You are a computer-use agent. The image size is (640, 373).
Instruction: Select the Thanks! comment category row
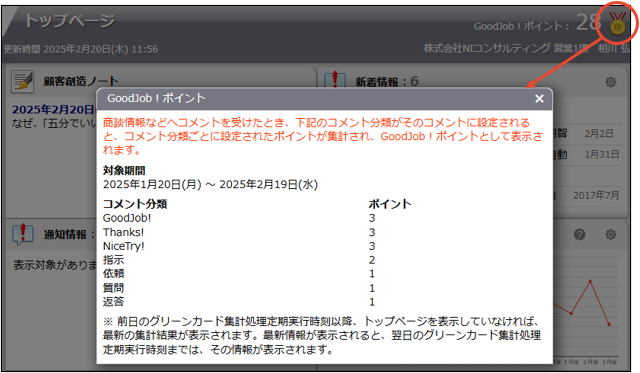[x=239, y=232]
